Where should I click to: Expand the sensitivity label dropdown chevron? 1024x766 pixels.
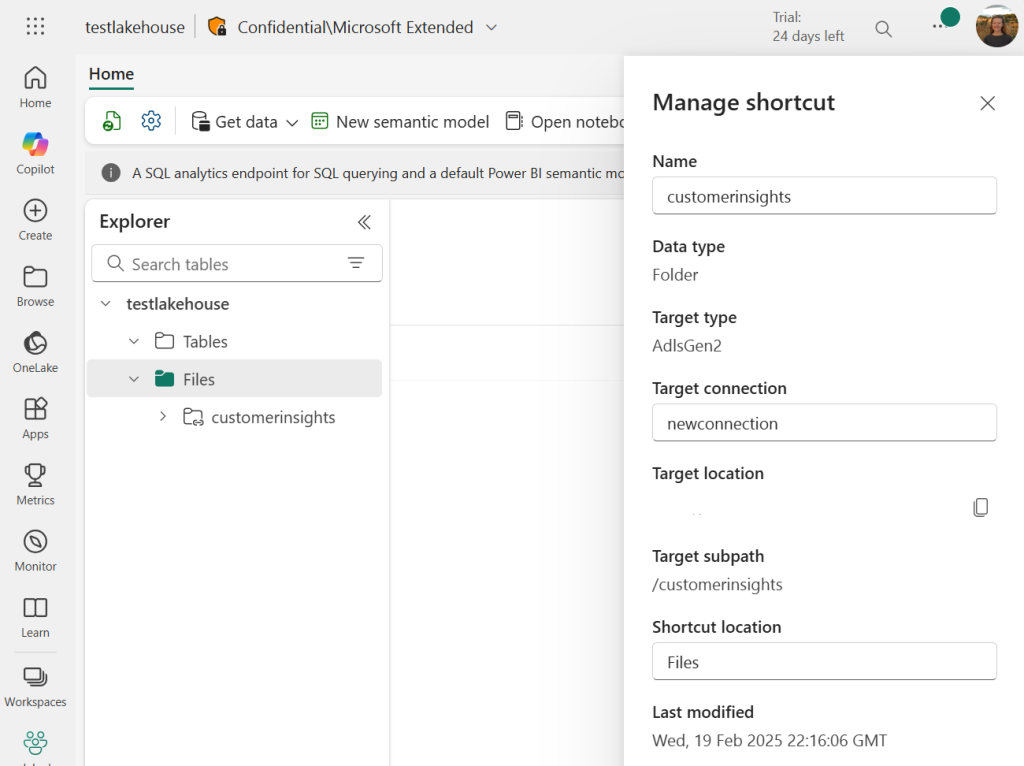492,27
